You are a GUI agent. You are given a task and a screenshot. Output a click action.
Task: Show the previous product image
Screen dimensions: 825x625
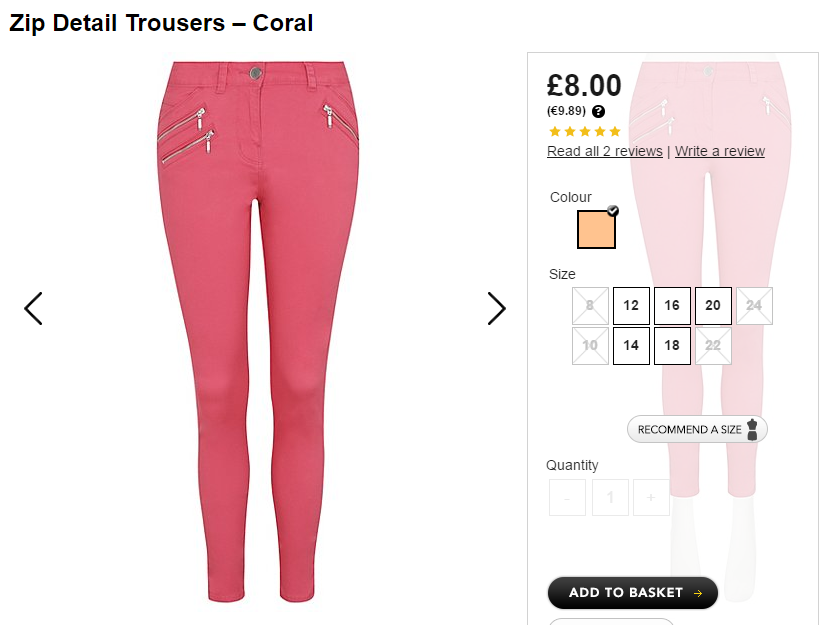[x=33, y=308]
